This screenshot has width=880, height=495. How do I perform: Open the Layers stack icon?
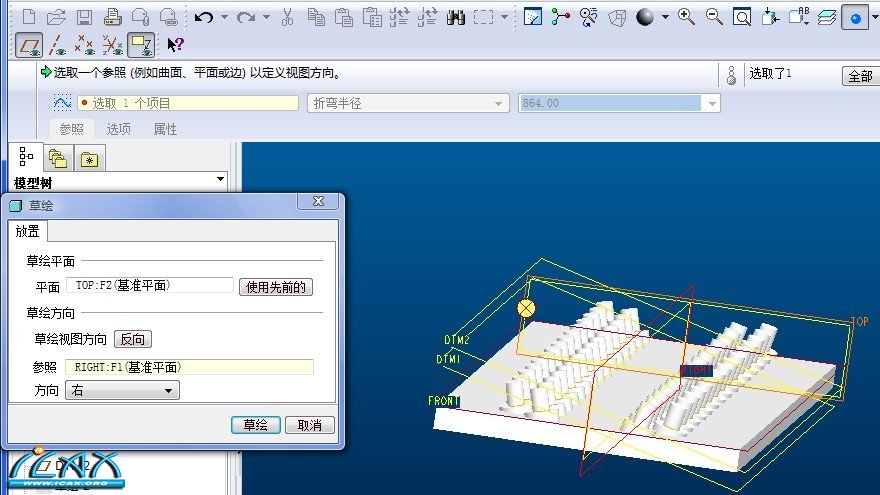point(827,17)
